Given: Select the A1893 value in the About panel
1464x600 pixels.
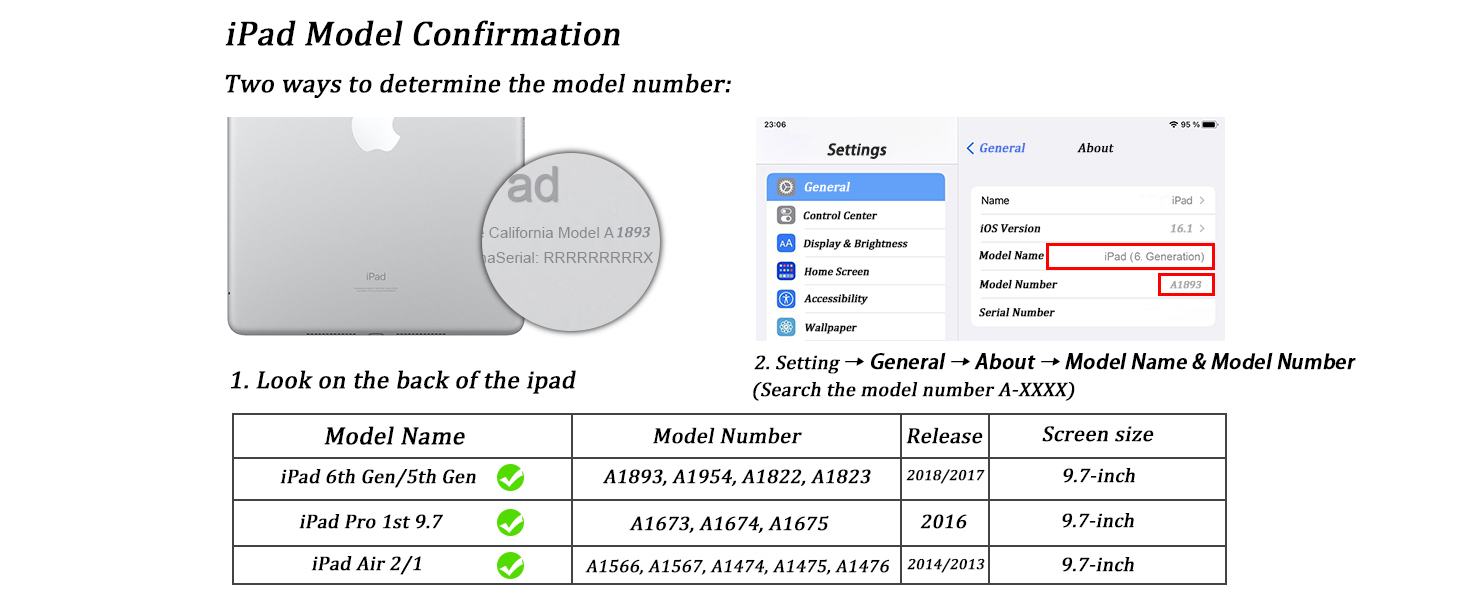Looking at the screenshot, I should click(x=1186, y=285).
